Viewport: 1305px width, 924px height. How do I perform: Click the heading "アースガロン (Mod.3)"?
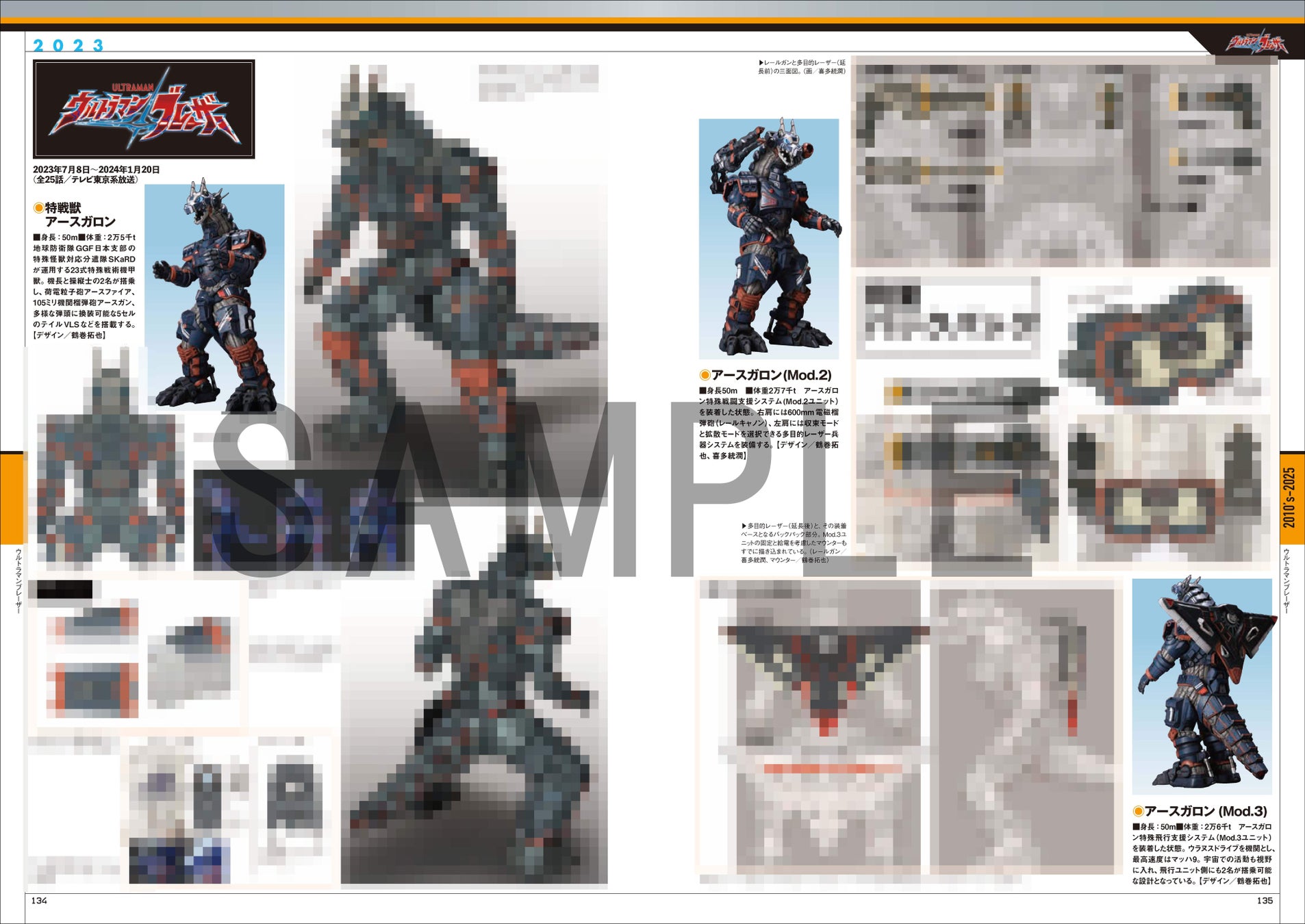1200,811
